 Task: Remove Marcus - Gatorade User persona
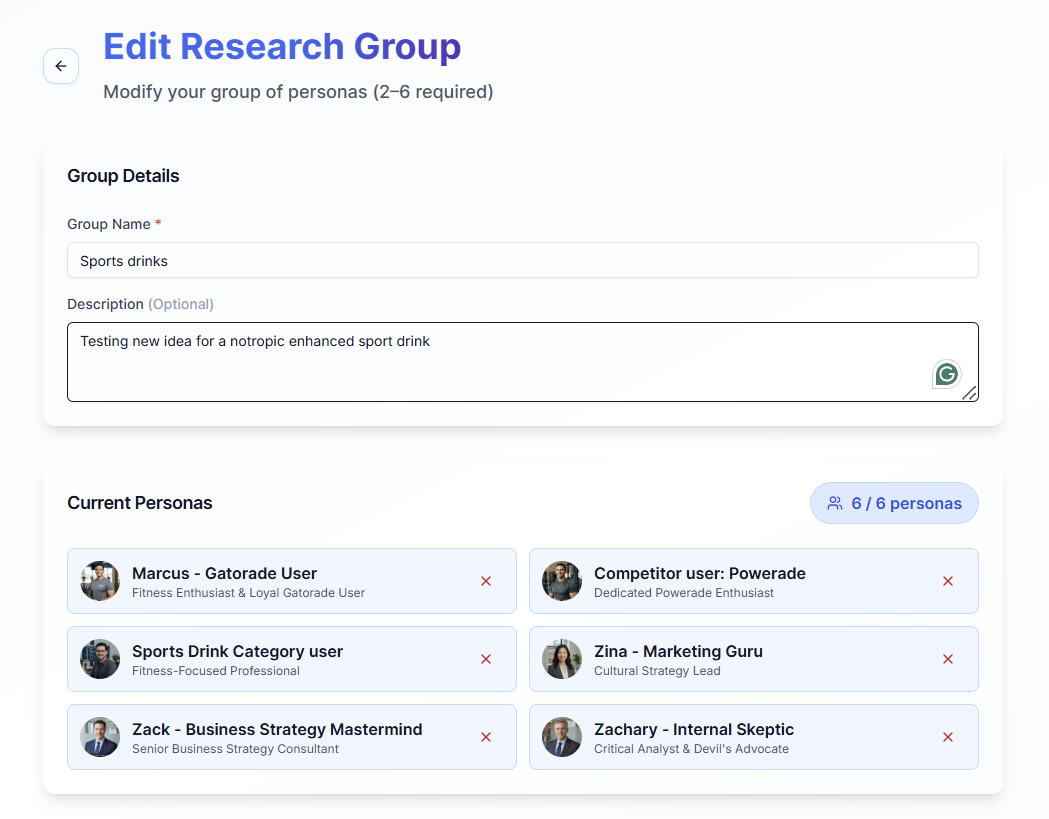(486, 581)
